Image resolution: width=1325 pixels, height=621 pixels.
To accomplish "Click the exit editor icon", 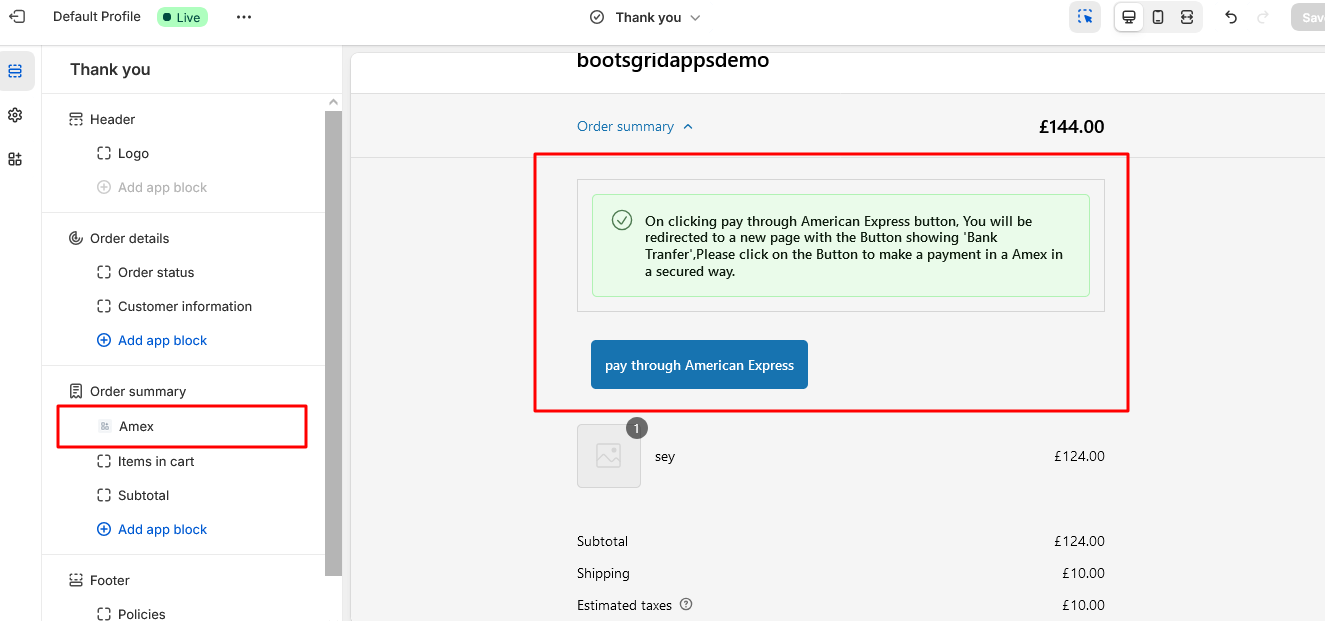I will pyautogui.click(x=16, y=17).
